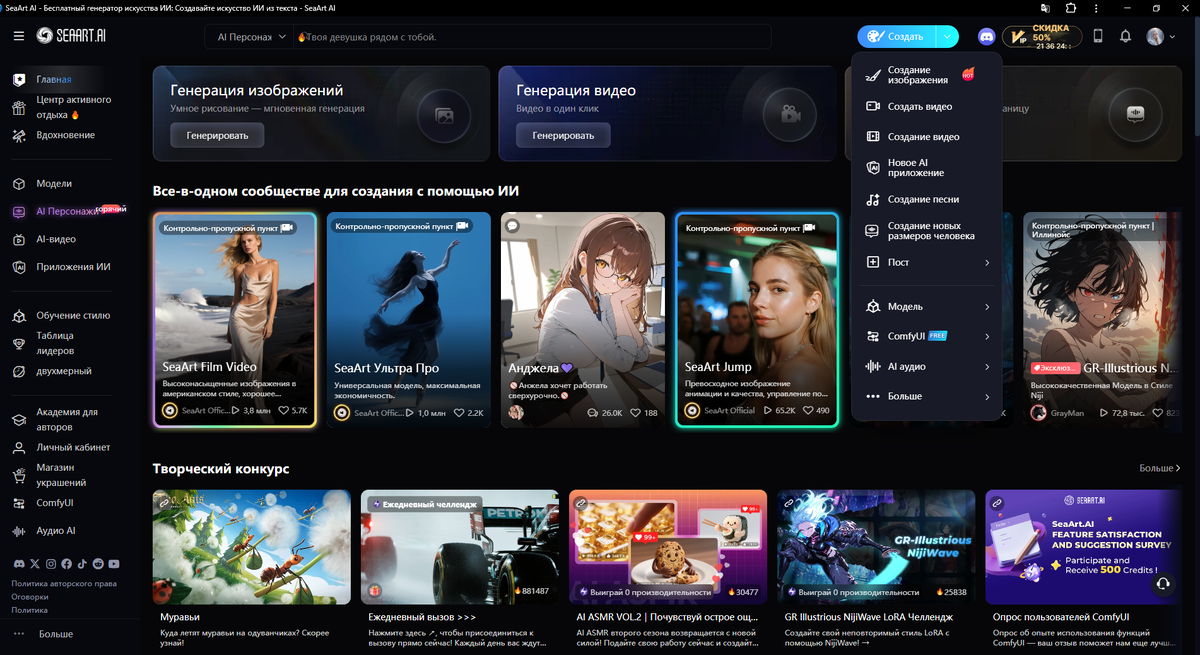Click the SeaArt.AI logo

(72, 36)
